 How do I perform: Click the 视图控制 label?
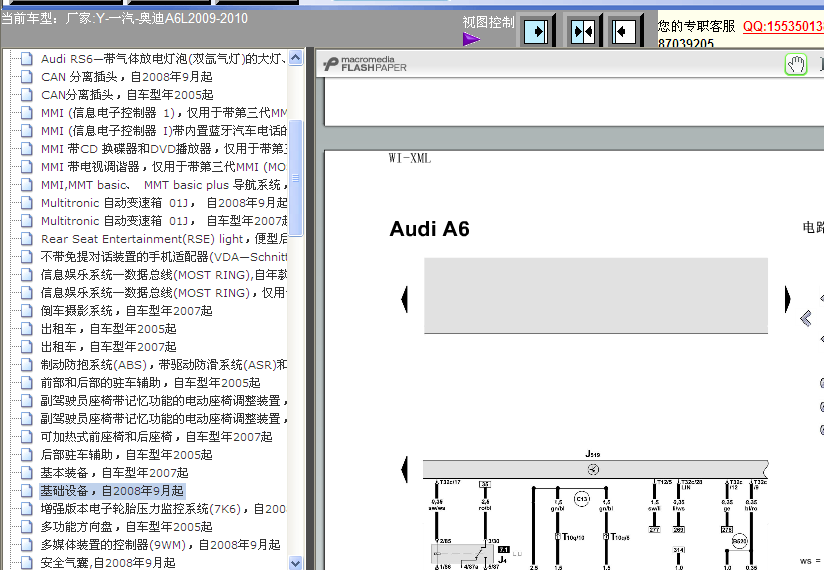point(488,22)
